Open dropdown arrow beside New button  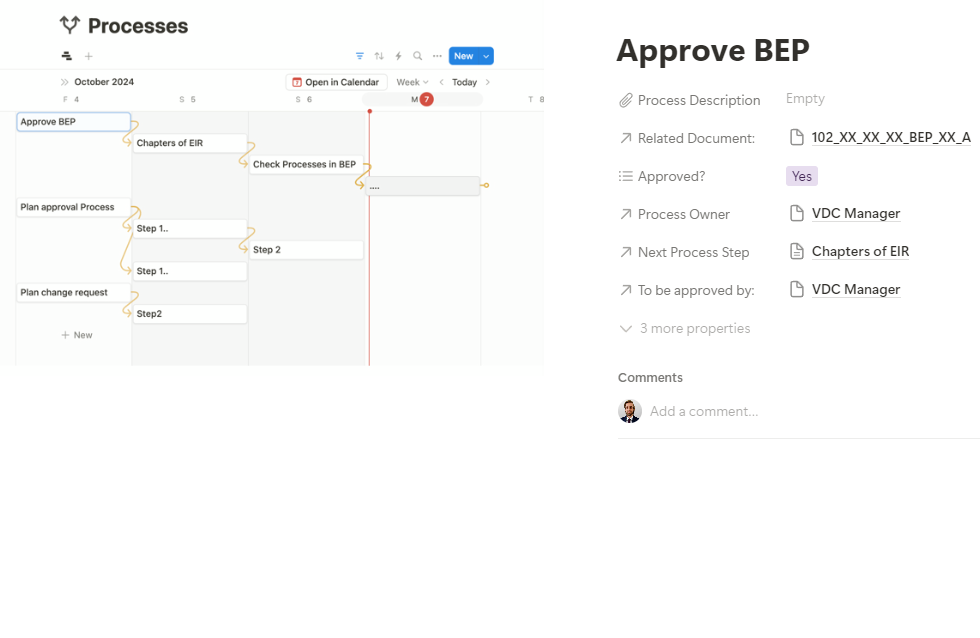[x=486, y=56]
